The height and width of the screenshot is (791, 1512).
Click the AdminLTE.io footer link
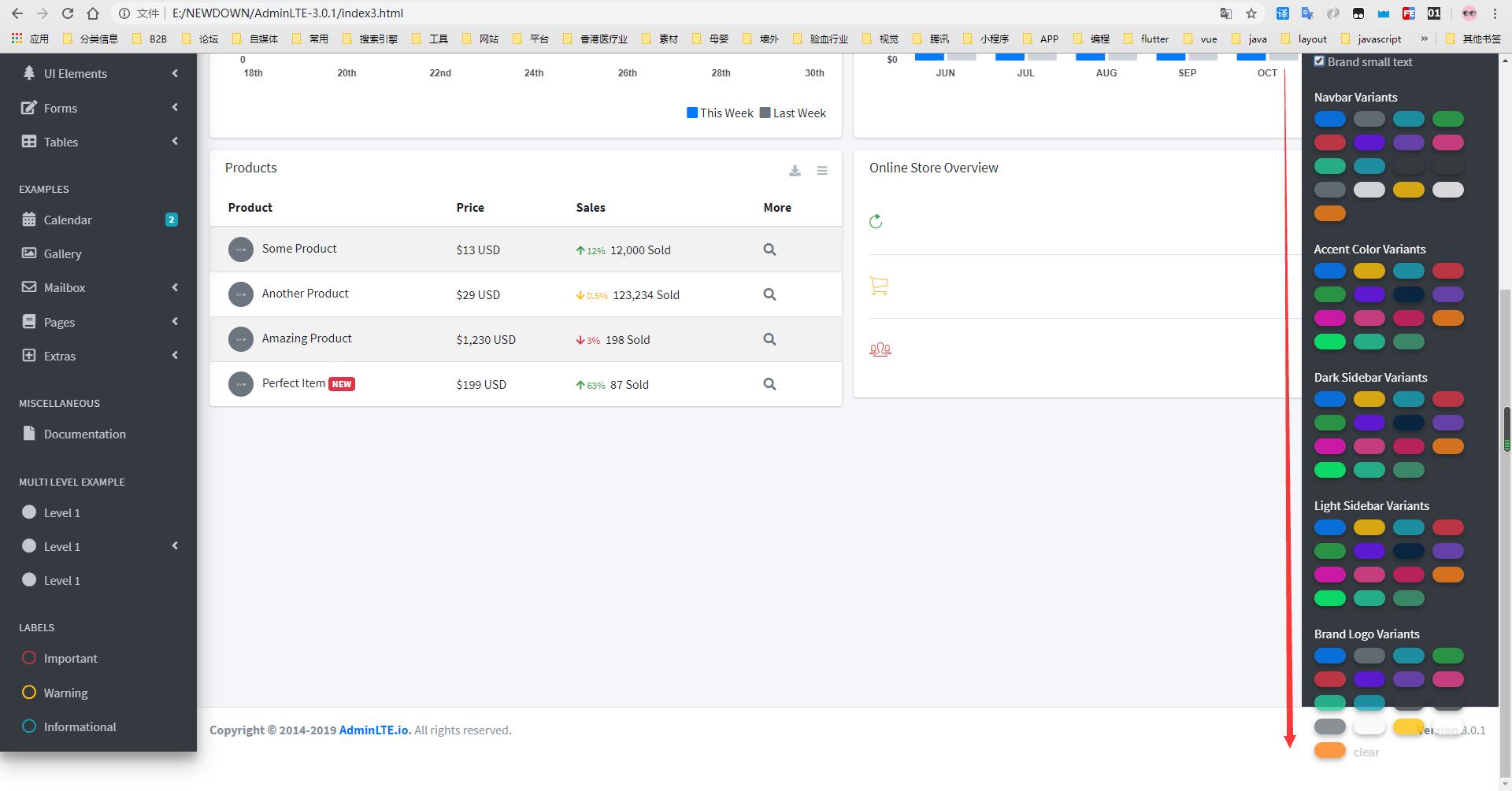(372, 730)
